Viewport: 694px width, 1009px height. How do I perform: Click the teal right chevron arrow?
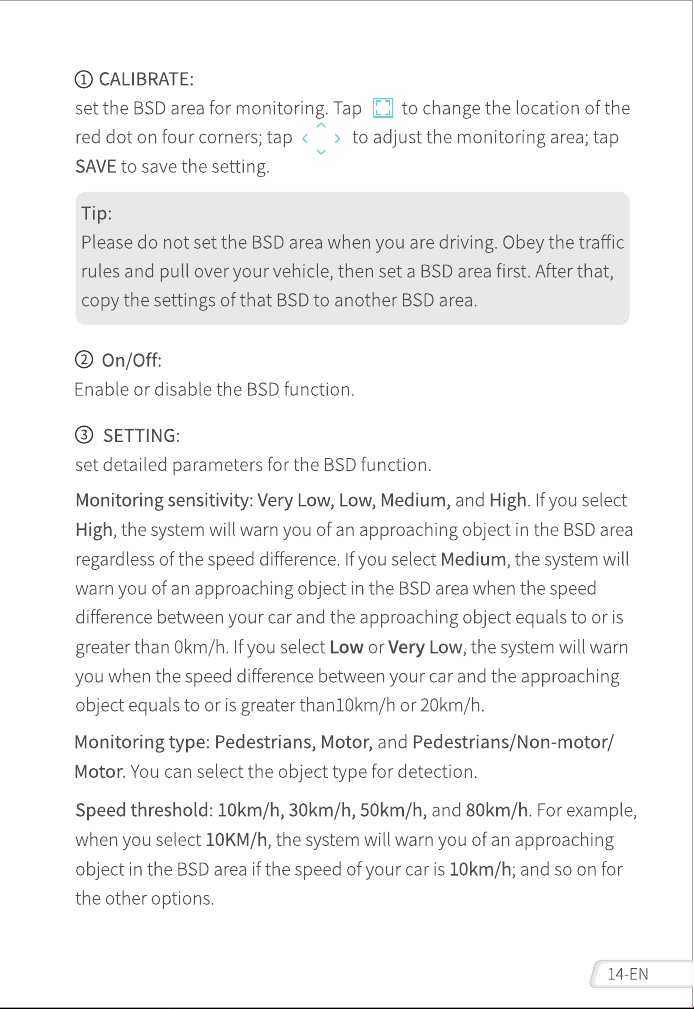pos(337,138)
